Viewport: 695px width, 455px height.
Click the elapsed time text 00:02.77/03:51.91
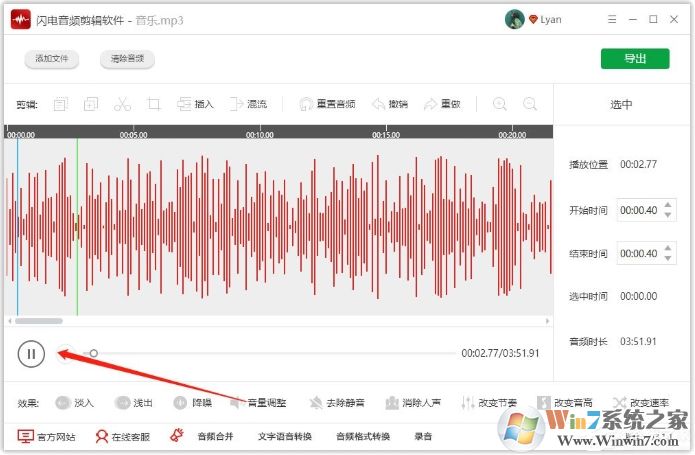pos(500,353)
